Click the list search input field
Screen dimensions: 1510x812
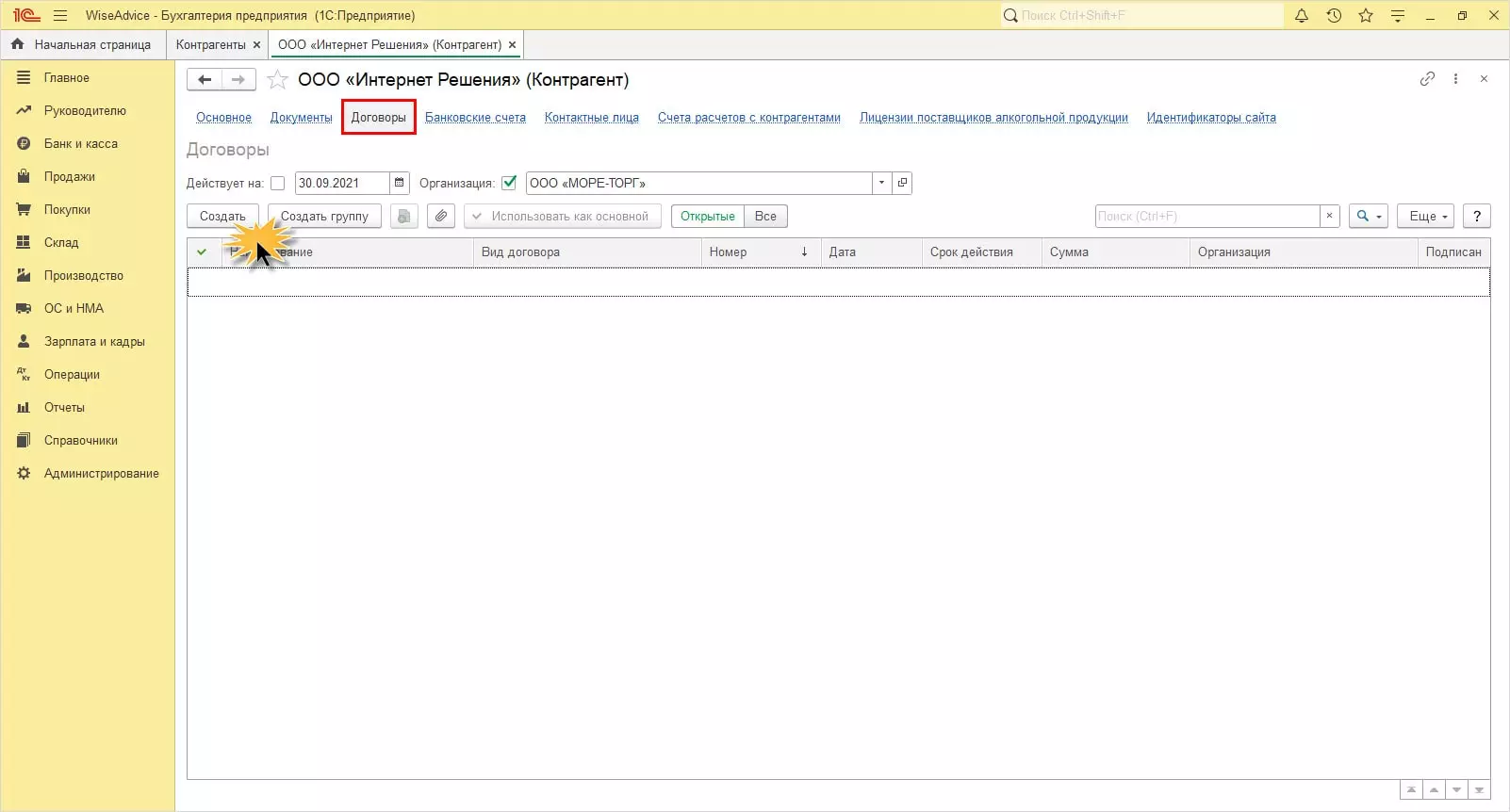point(1206,216)
